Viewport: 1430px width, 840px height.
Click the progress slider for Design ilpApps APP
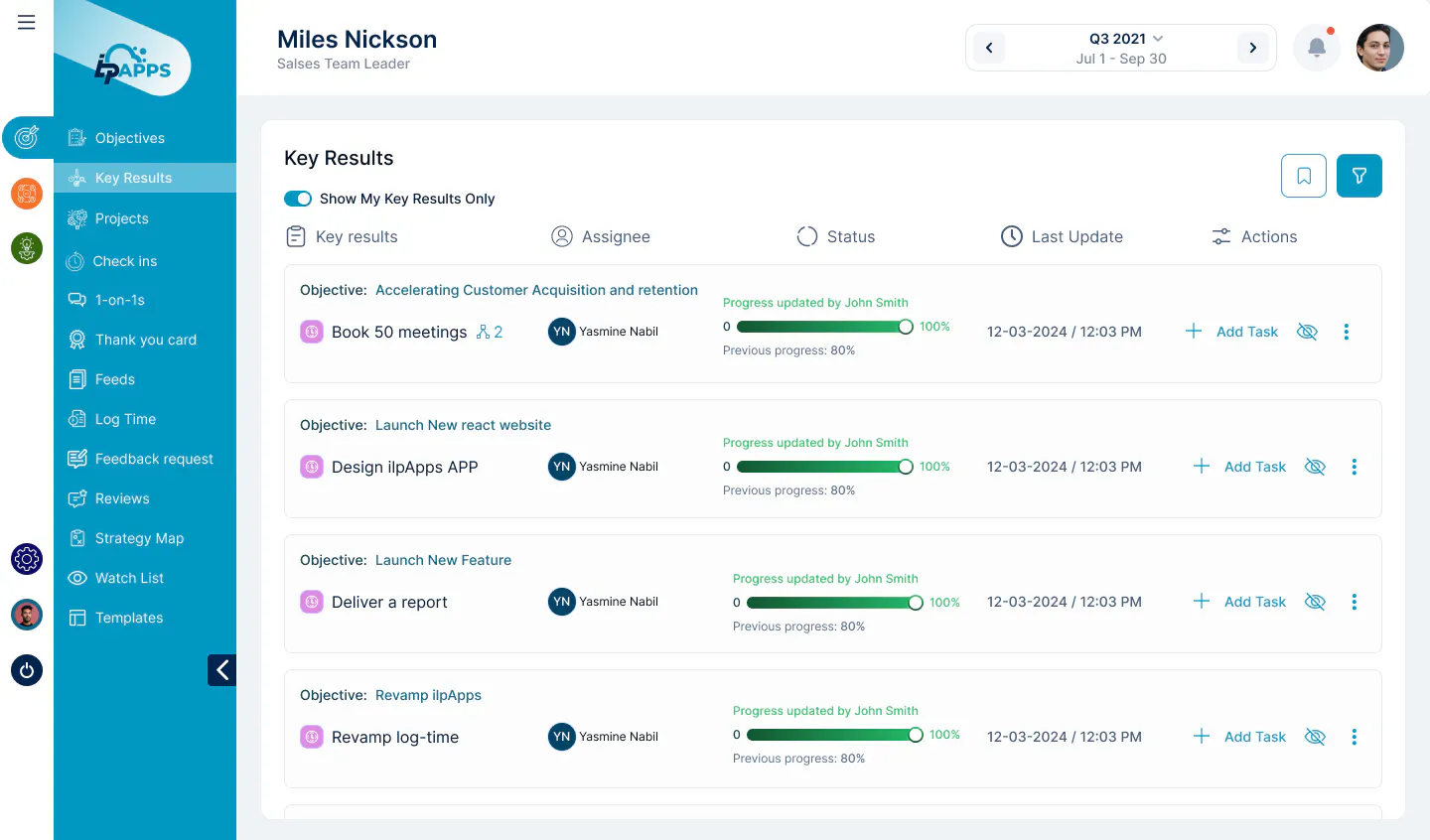pos(825,467)
